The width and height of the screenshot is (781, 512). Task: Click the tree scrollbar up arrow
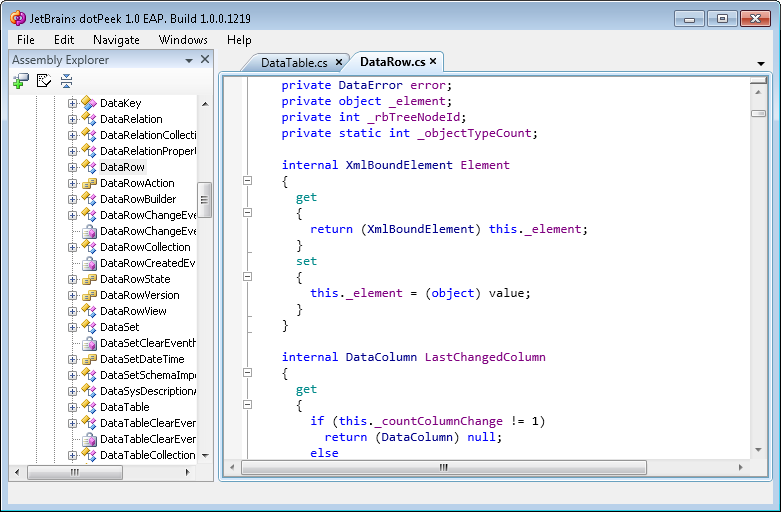click(x=205, y=104)
